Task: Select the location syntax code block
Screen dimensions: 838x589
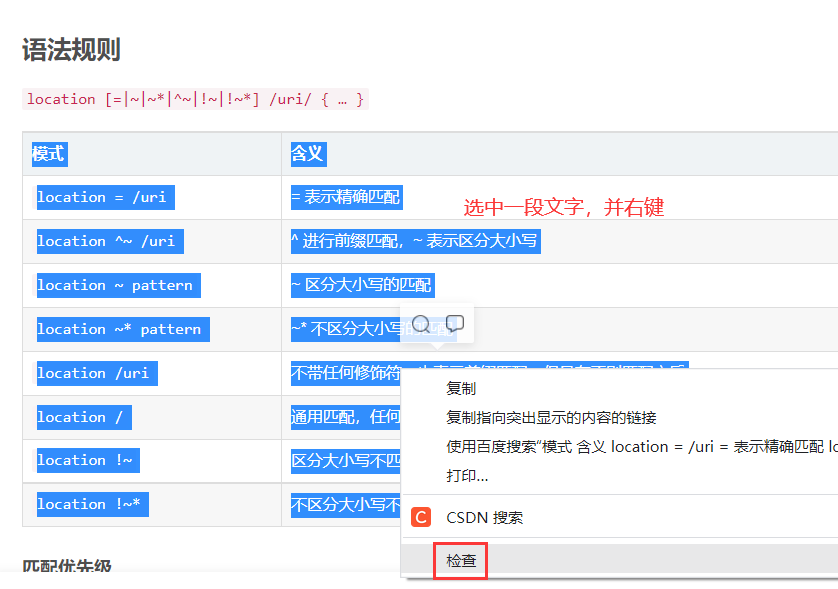Action: pos(195,99)
